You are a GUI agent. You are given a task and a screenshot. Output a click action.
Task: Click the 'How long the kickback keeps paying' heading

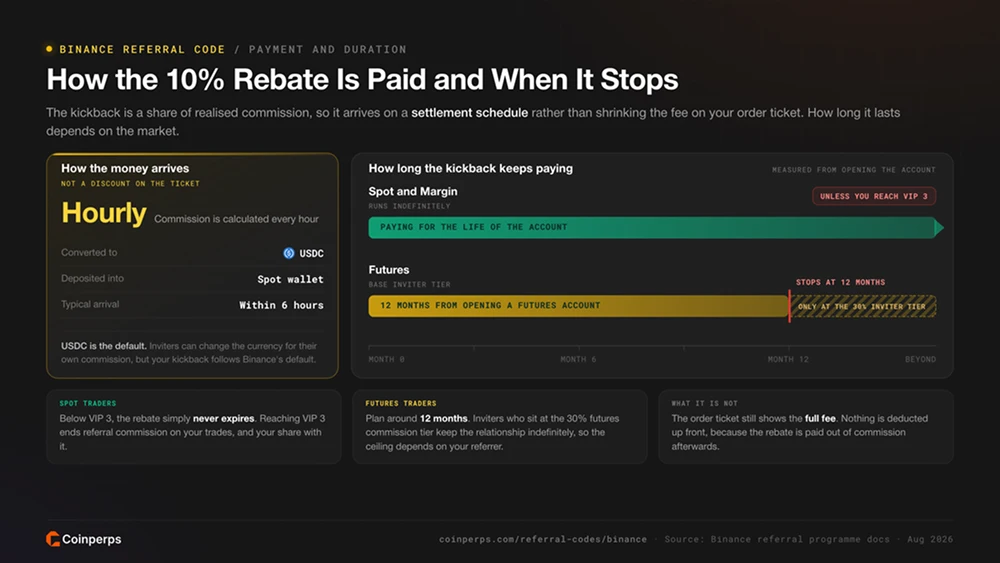(471, 168)
